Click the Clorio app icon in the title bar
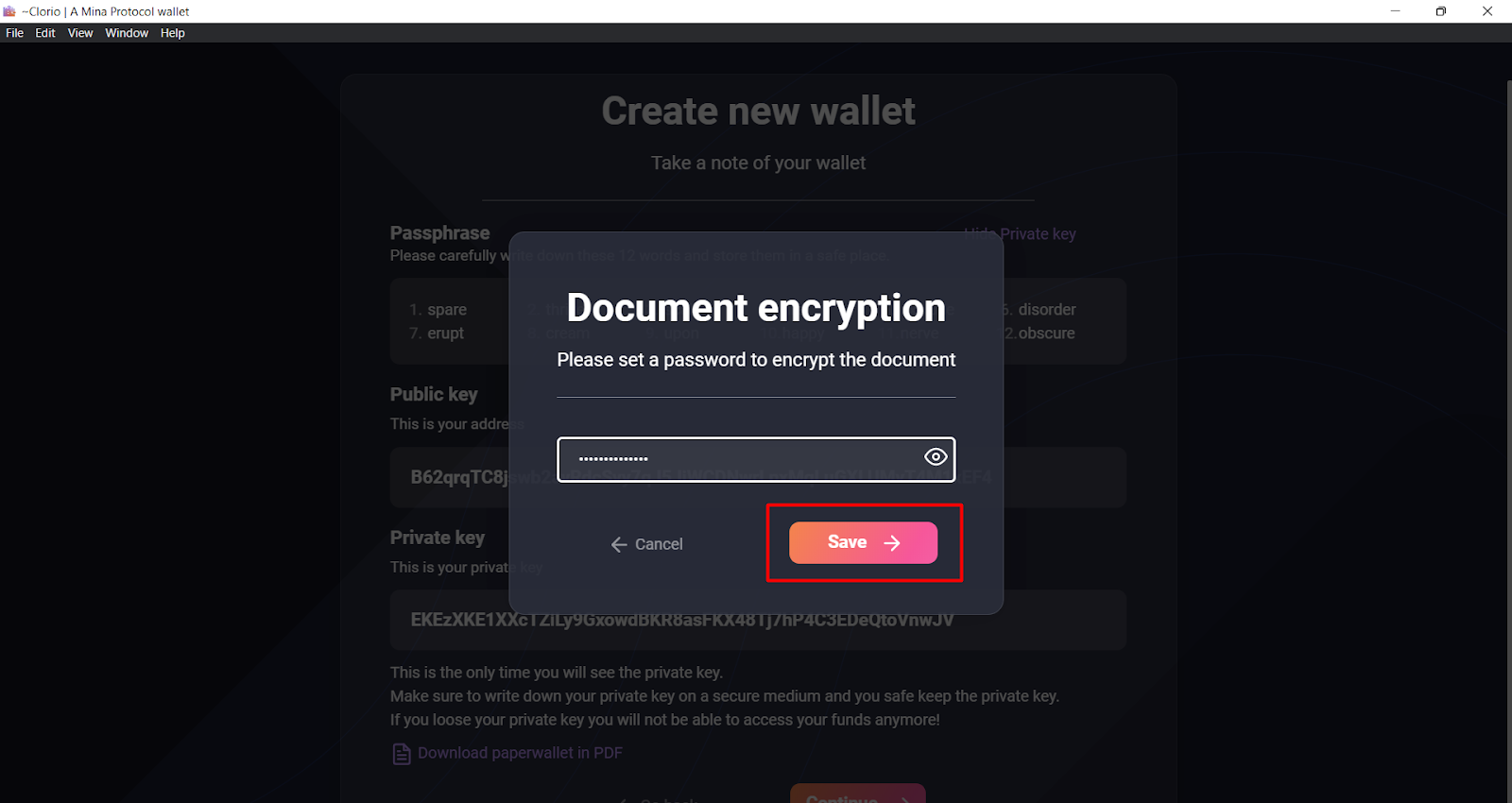This screenshot has width=1512, height=803. click(x=9, y=11)
